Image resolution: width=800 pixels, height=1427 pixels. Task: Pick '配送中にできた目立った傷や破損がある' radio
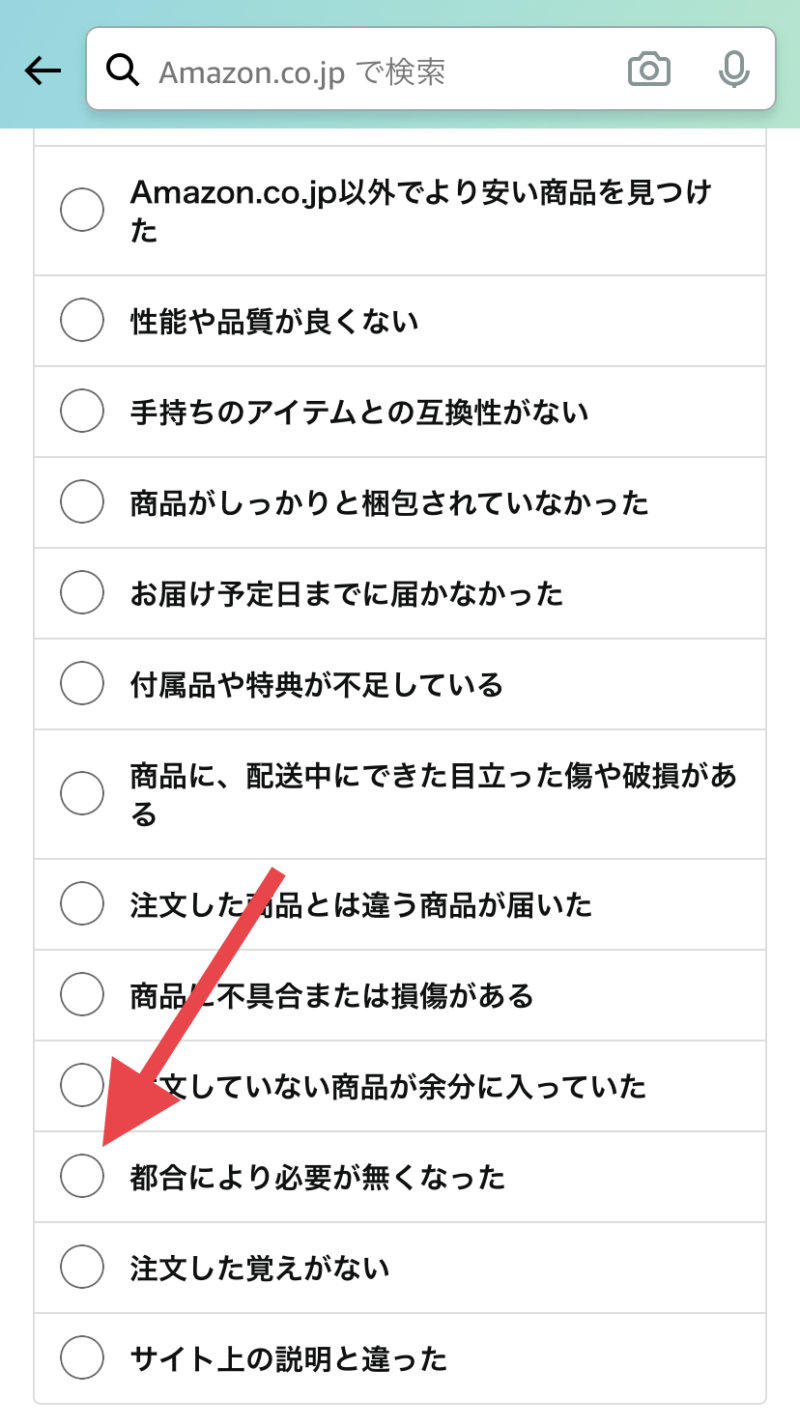pyautogui.click(x=82, y=794)
